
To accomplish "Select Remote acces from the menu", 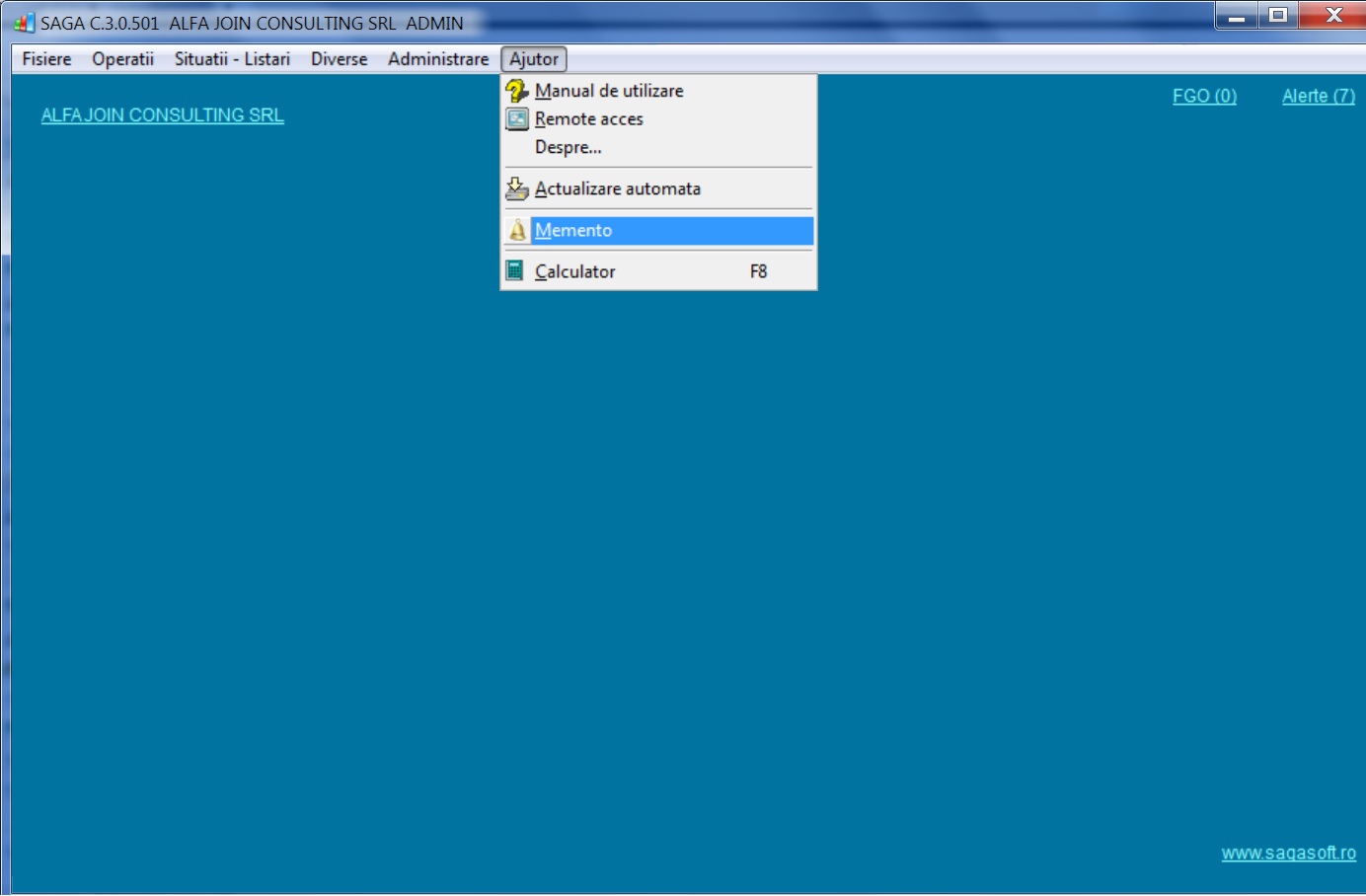I will click(658, 119).
